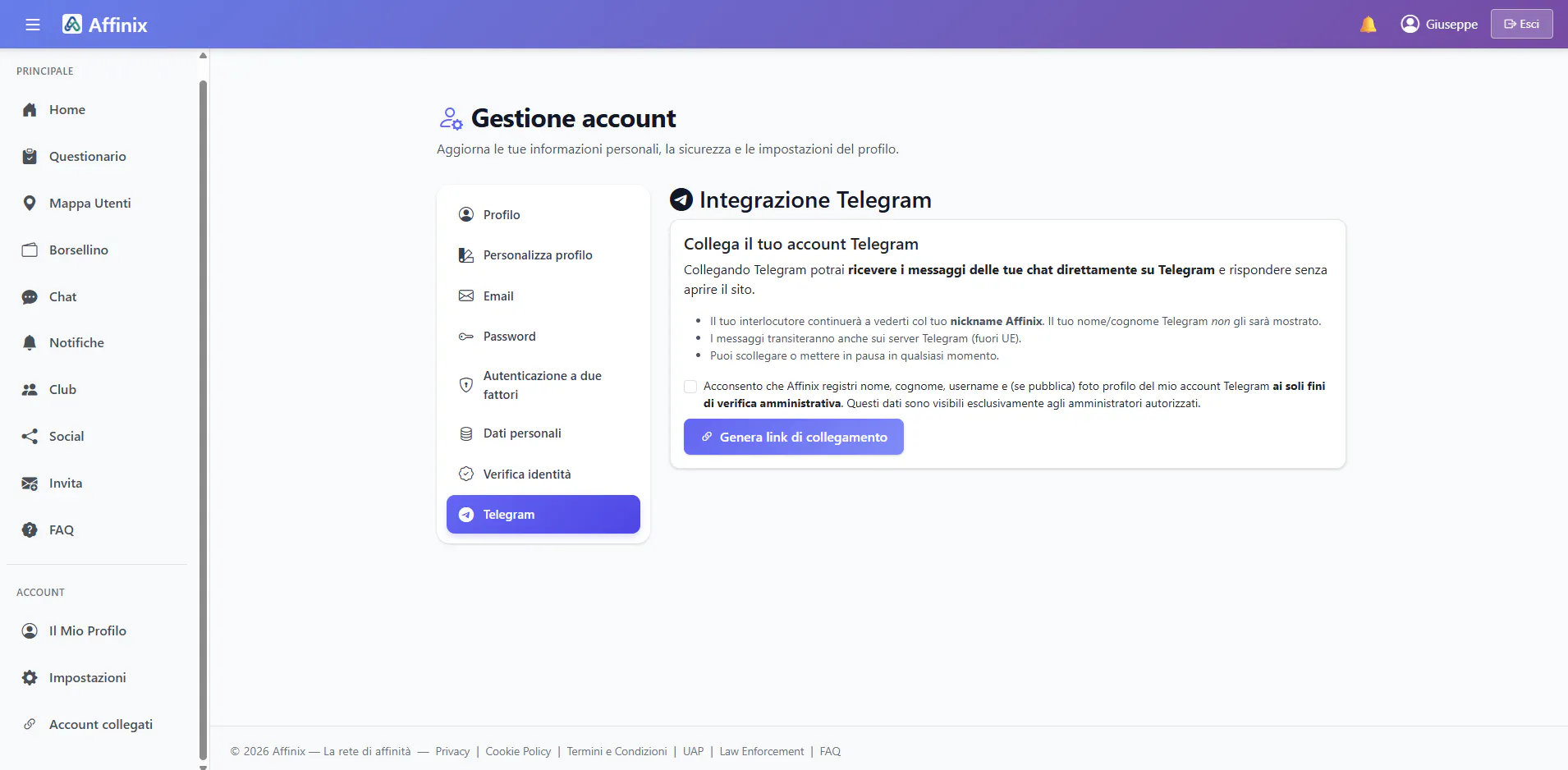The image size is (1568, 770).
Task: Open the Profilo settings tab
Action: pos(543,215)
